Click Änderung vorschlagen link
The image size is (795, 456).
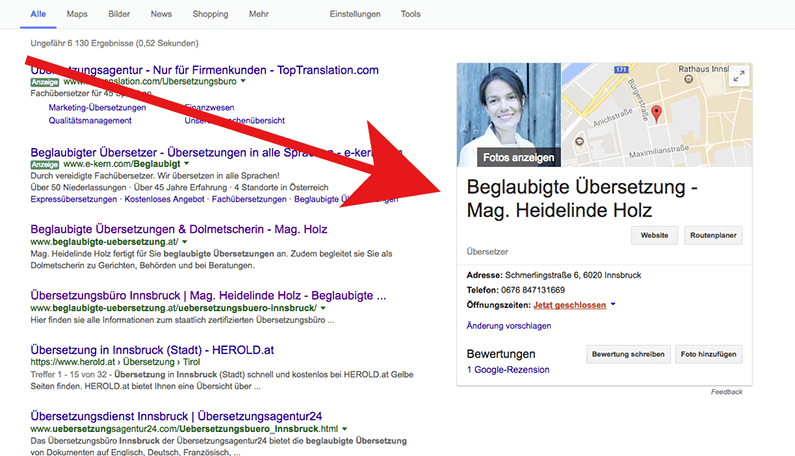tap(509, 326)
